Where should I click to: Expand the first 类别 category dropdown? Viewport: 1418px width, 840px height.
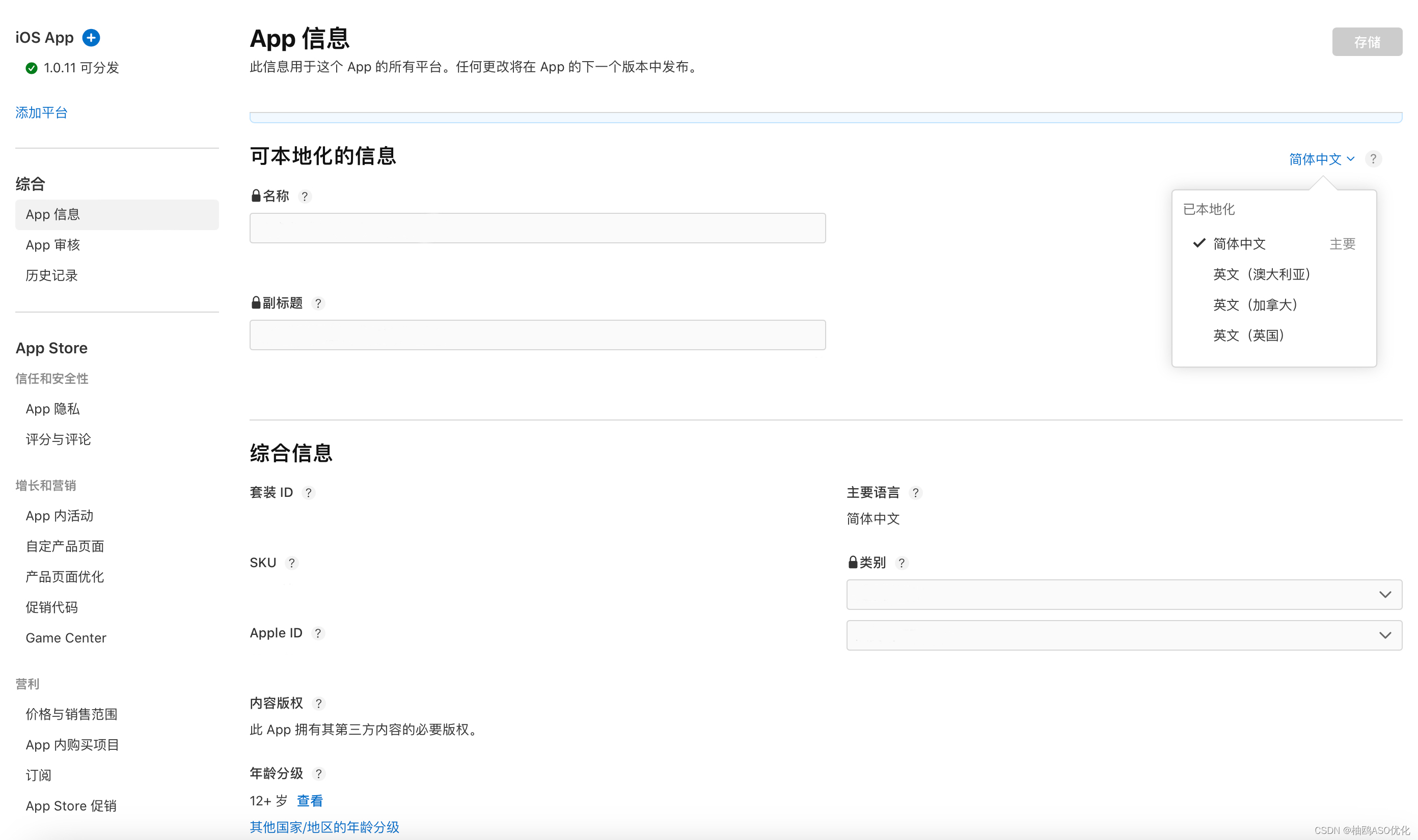pos(1124,594)
